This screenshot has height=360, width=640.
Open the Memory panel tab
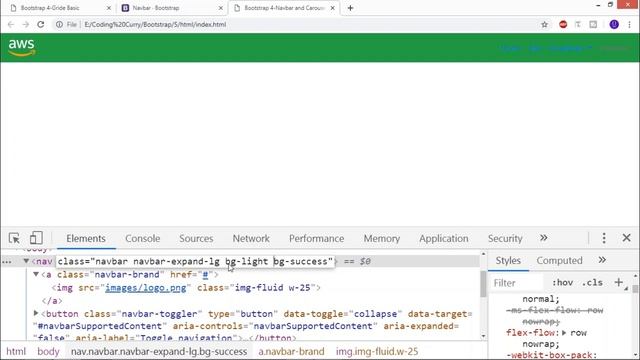382,238
